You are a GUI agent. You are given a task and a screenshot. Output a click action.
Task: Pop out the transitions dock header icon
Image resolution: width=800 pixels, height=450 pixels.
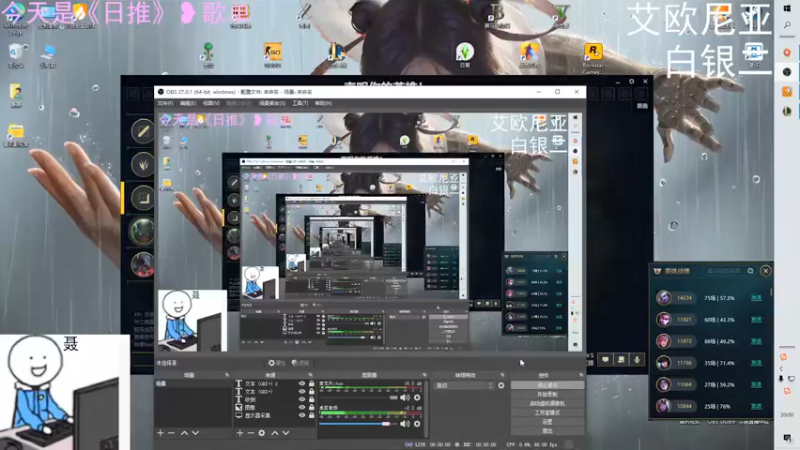tap(503, 375)
